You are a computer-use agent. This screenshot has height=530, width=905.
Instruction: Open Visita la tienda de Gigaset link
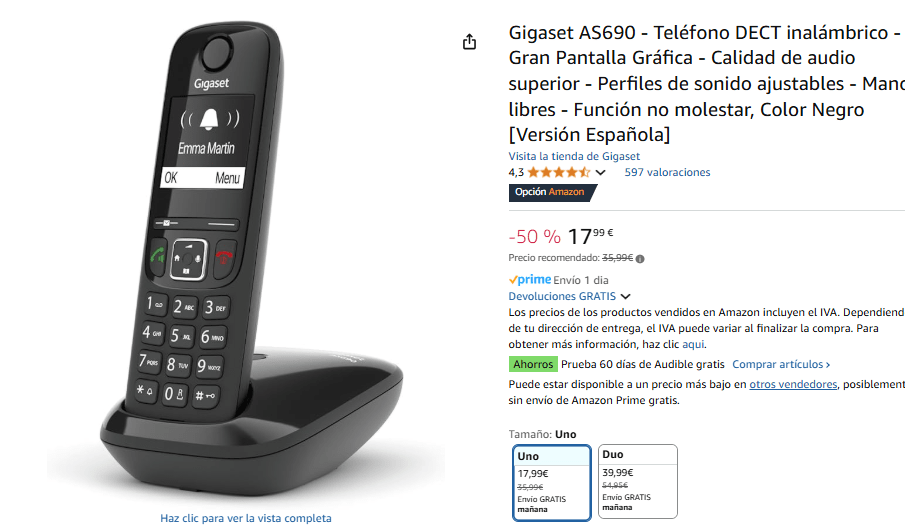tap(574, 156)
